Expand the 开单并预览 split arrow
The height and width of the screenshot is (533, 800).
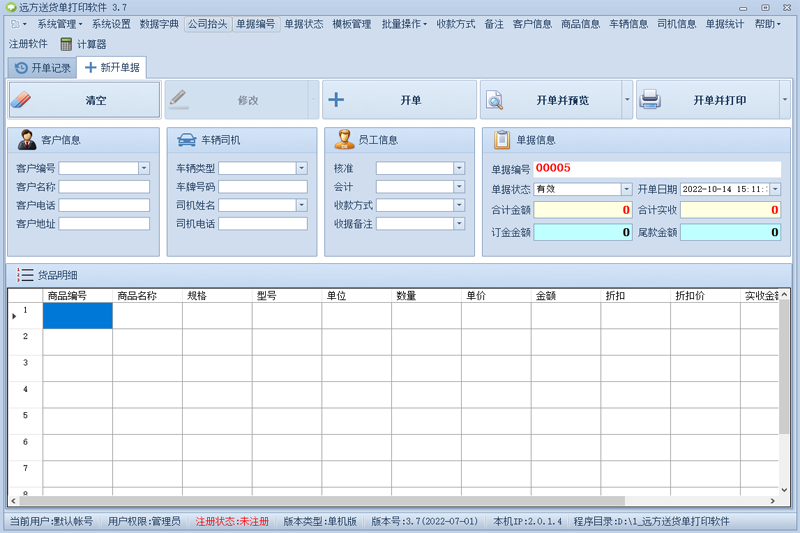pos(627,99)
